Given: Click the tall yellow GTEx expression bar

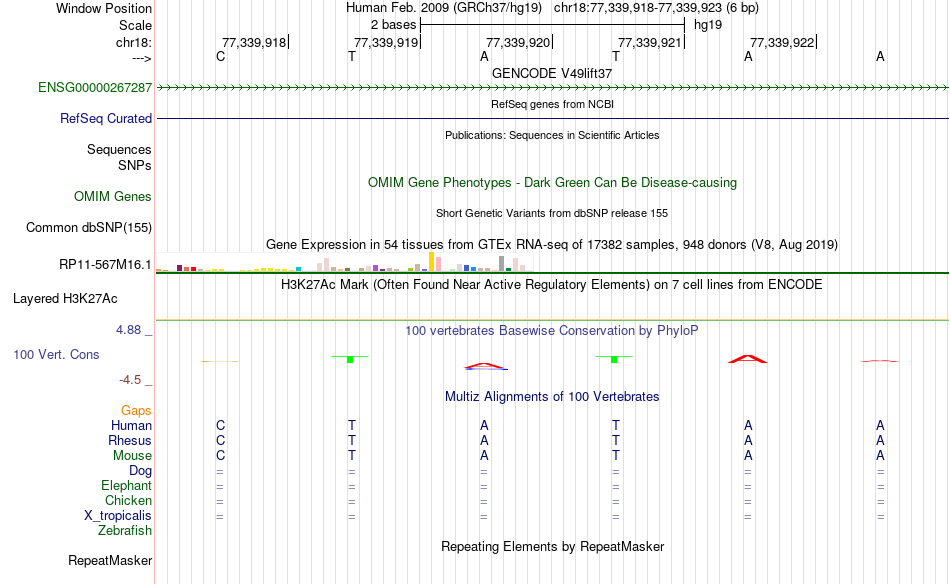Looking at the screenshot, I should [431, 262].
